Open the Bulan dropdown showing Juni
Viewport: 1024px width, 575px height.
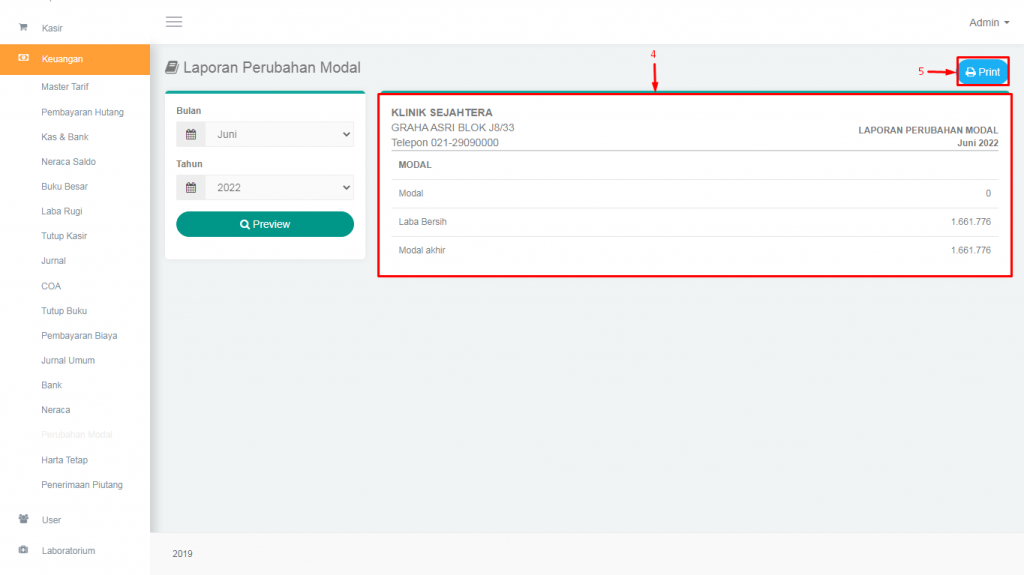(279, 134)
